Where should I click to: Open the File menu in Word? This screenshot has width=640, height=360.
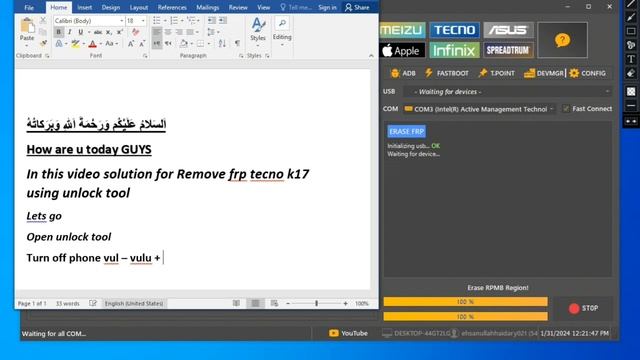pyautogui.click(x=29, y=7)
